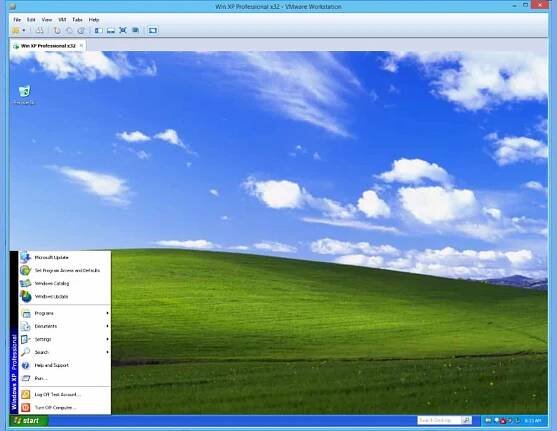Open the snapshot manager icon

[x=81, y=31]
